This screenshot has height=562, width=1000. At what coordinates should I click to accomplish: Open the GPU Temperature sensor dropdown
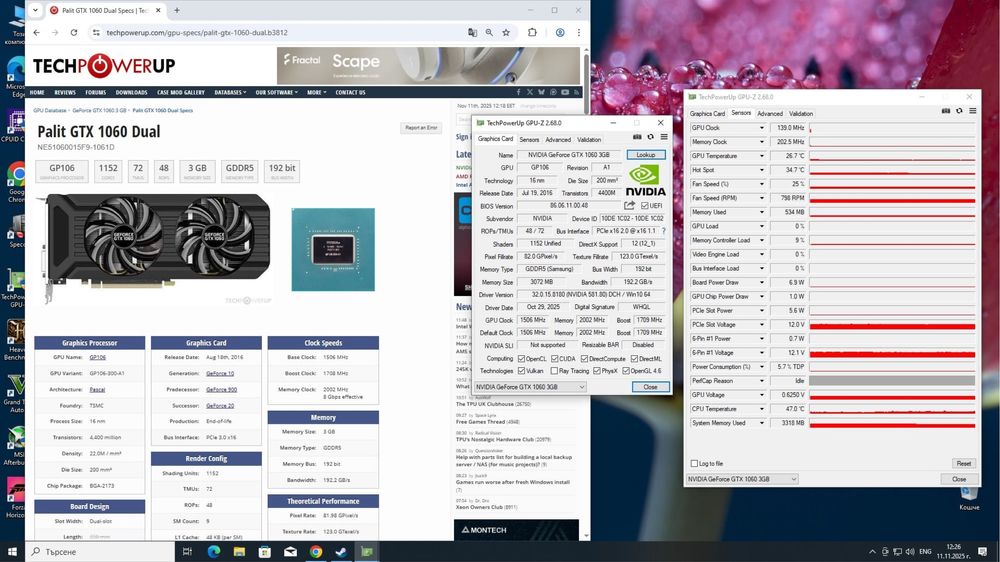(761, 156)
